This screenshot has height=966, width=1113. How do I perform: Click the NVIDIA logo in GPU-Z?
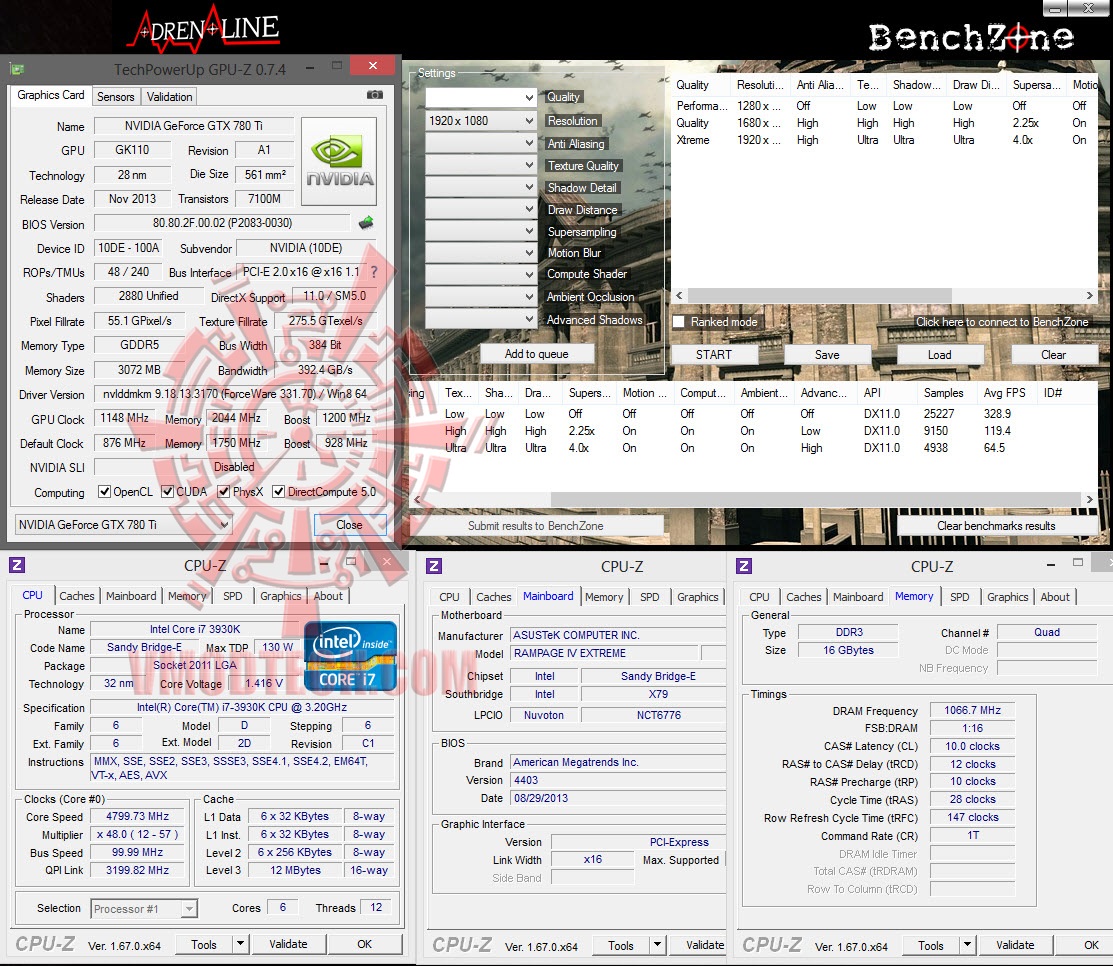[339, 161]
